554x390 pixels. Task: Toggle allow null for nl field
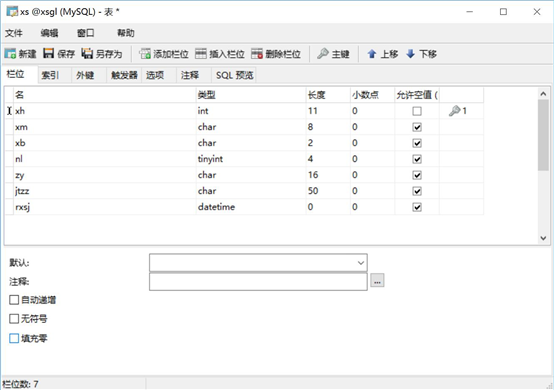pos(417,159)
